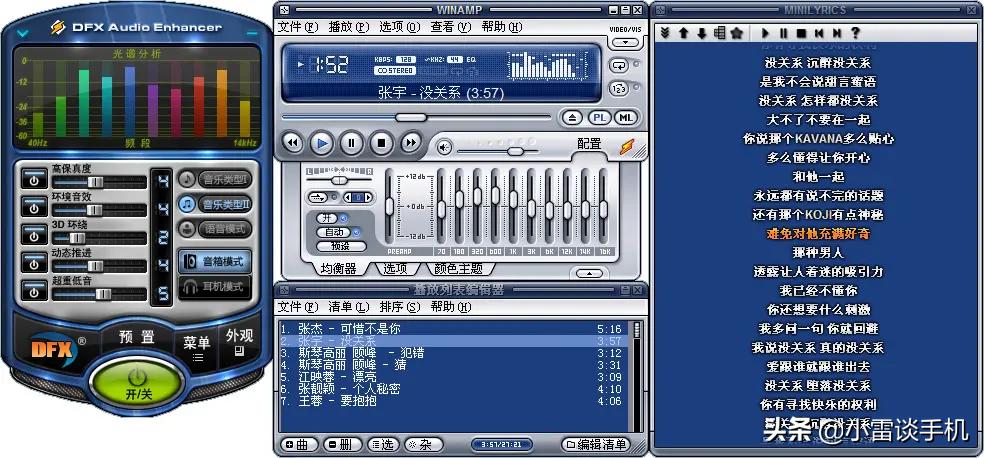984x458 pixels.
Task: Select DFX 音乐类型I mode
Action: [215, 179]
